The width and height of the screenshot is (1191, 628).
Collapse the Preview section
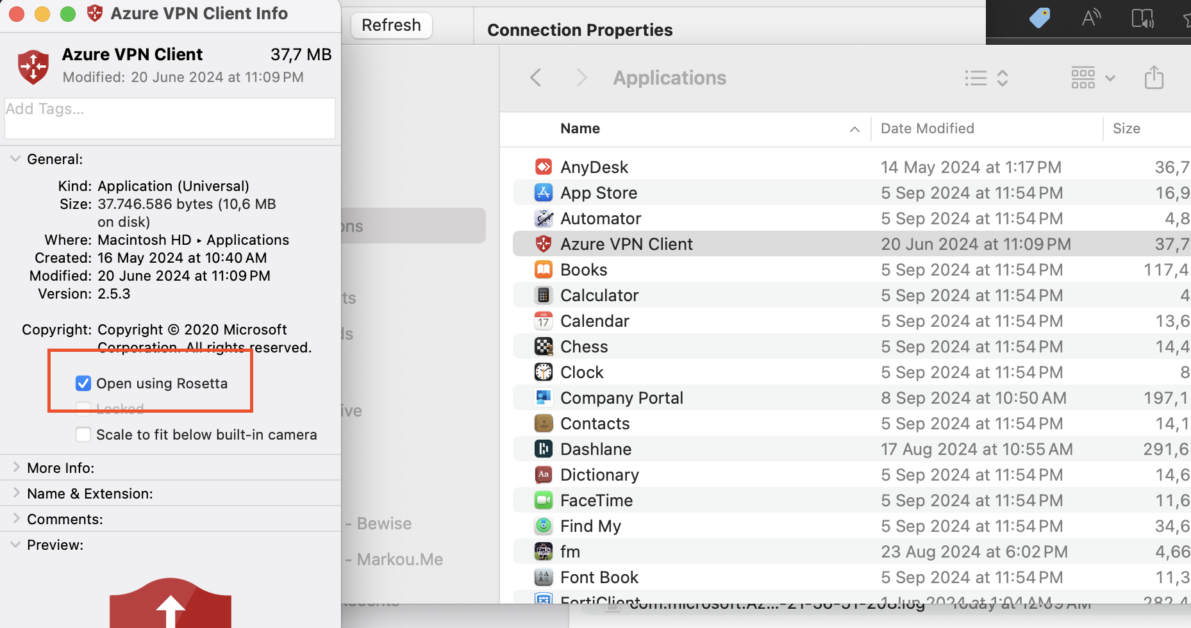point(15,544)
